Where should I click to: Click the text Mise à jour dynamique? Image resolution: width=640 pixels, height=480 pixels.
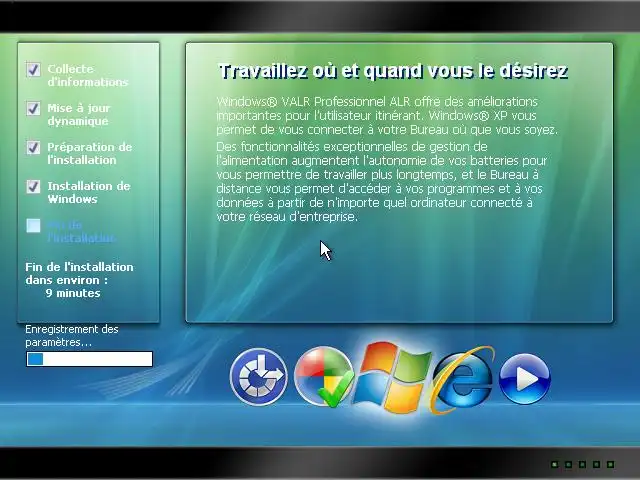click(79, 115)
